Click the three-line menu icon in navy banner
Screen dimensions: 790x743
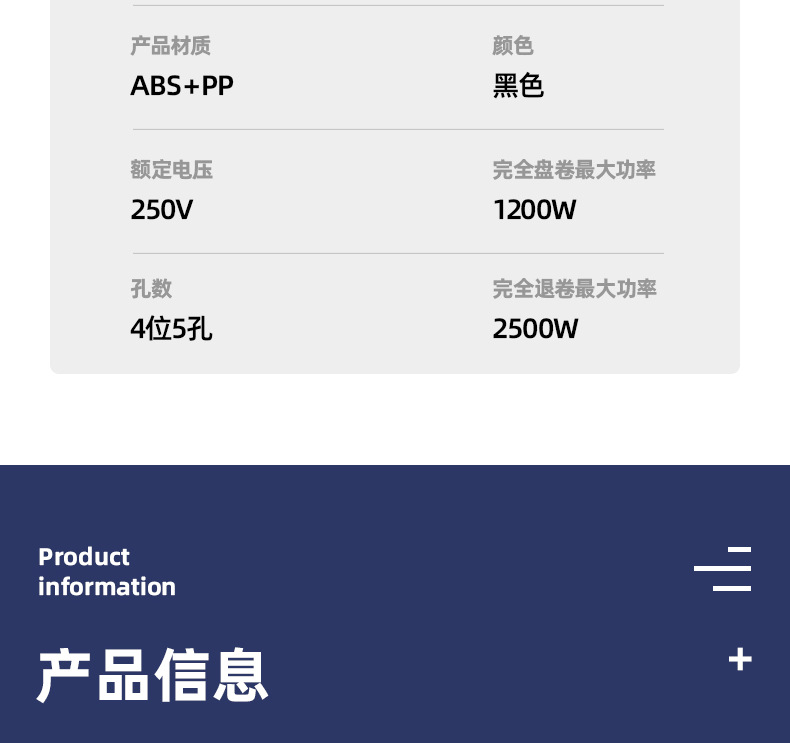[x=723, y=569]
